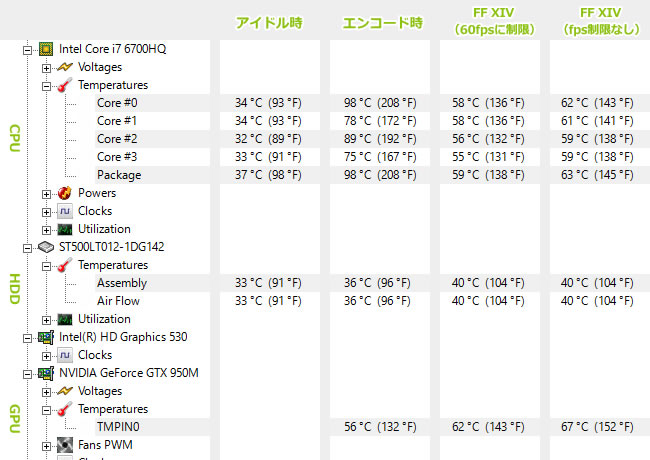Click the Fans PWM fan icon
The height and width of the screenshot is (460, 650).
pos(65,445)
